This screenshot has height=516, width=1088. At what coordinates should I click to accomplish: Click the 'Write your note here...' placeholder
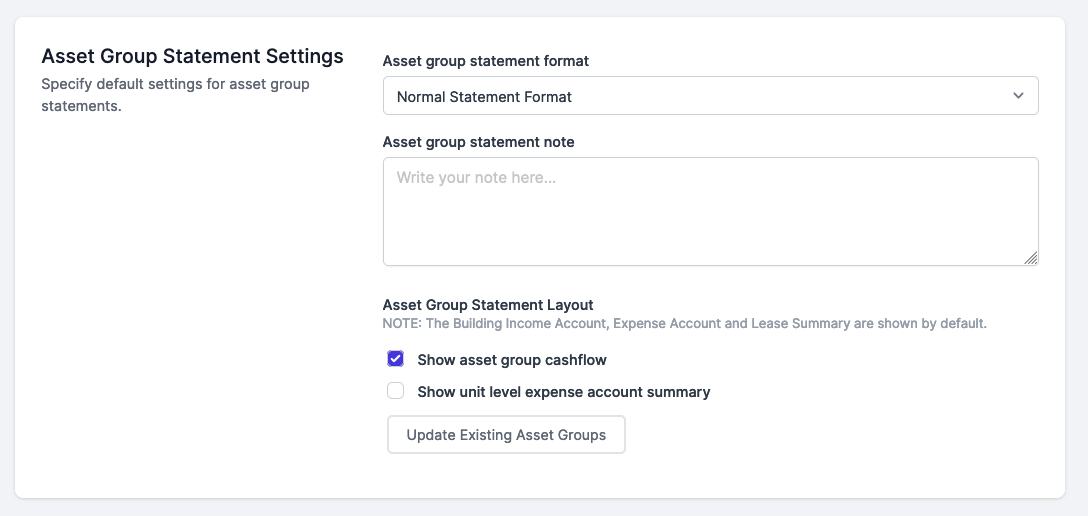click(477, 178)
